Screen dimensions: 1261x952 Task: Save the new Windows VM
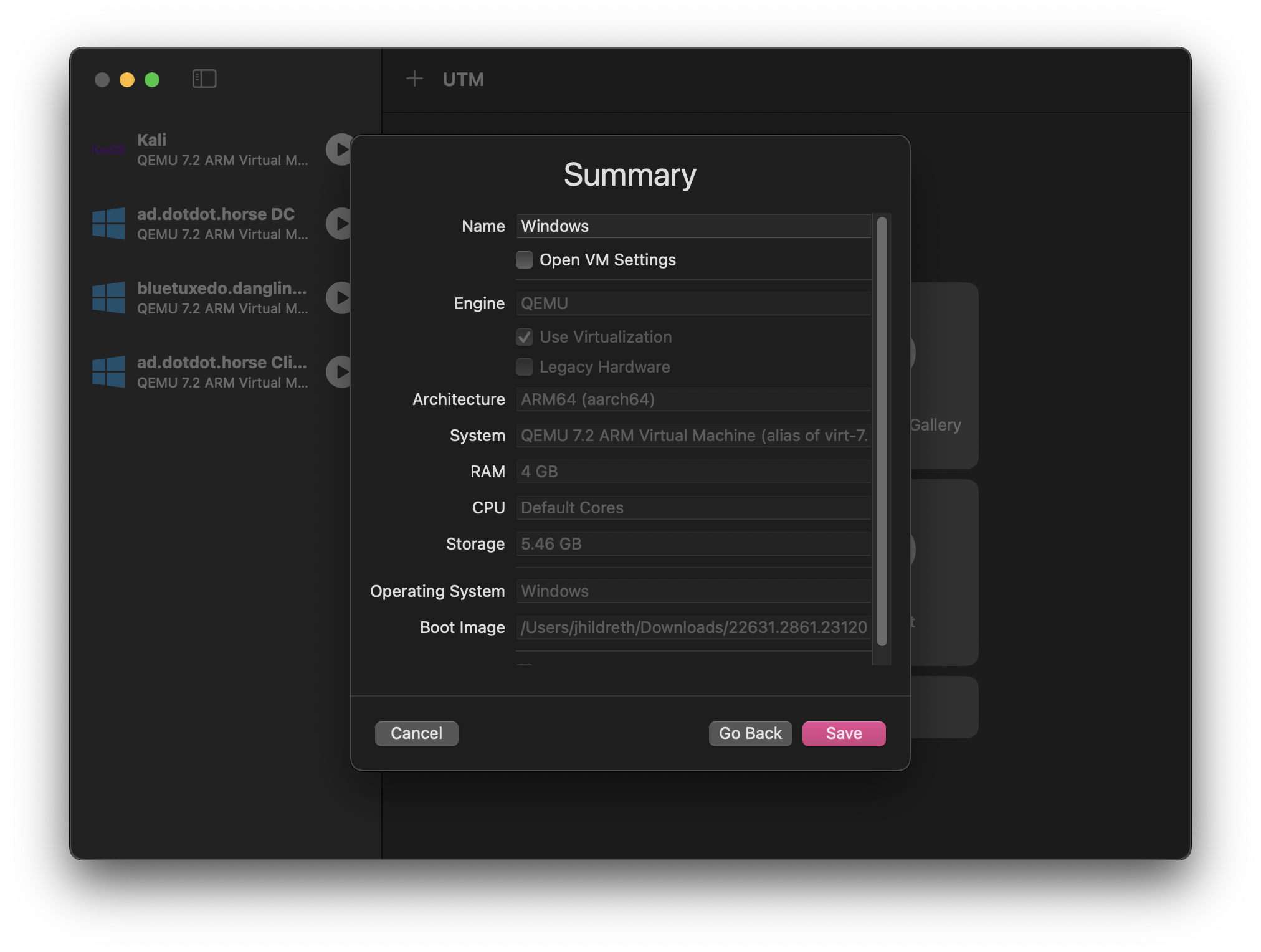844,733
